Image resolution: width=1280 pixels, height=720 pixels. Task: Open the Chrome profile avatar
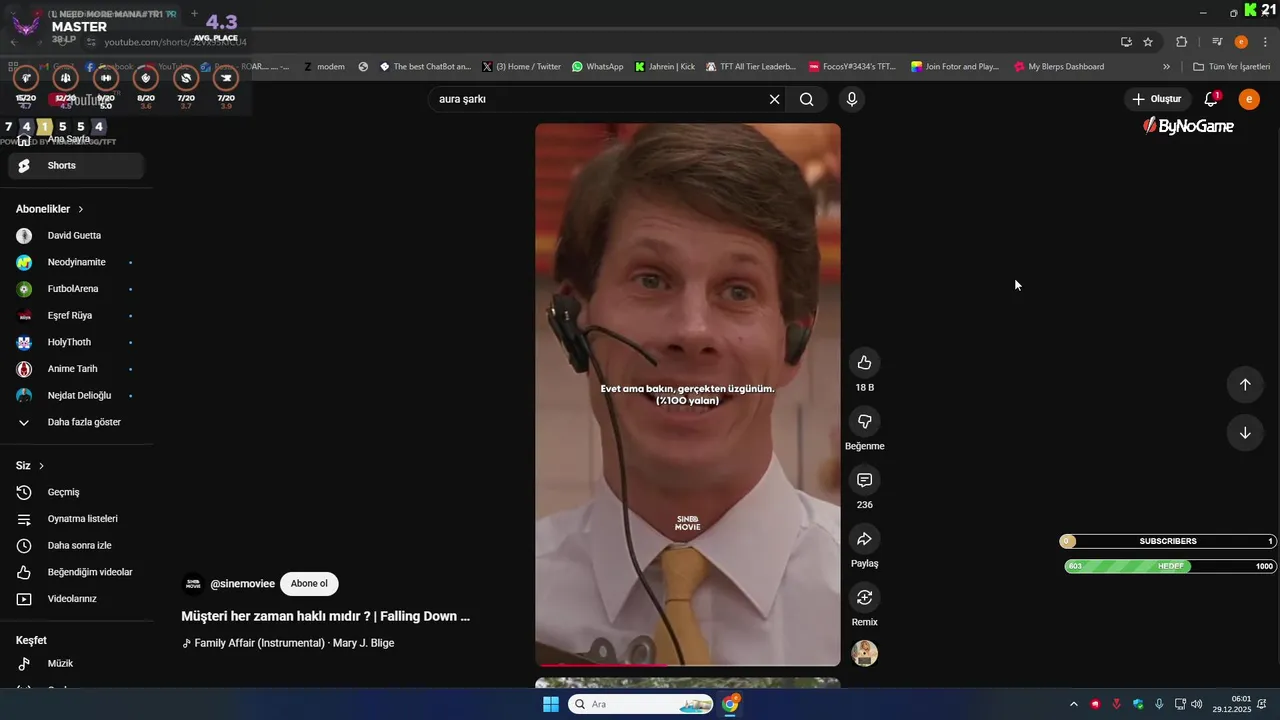1241,42
